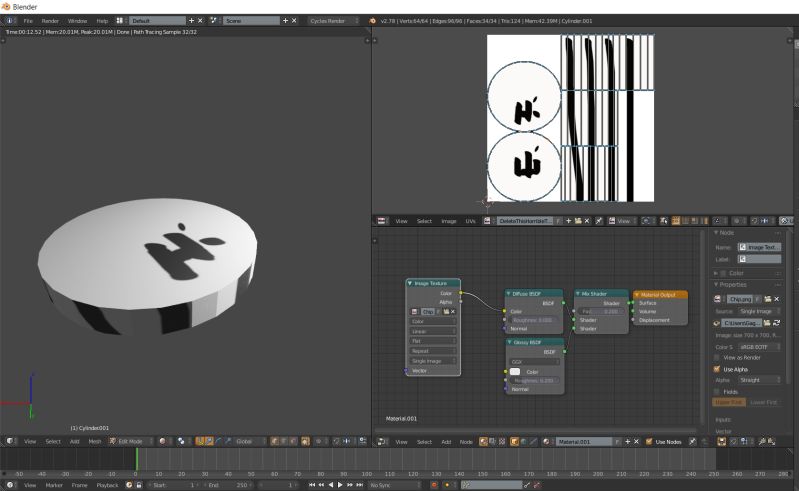This screenshot has height=491, width=799.
Task: Click the End frame 250 field
Action: pyautogui.click(x=228, y=485)
